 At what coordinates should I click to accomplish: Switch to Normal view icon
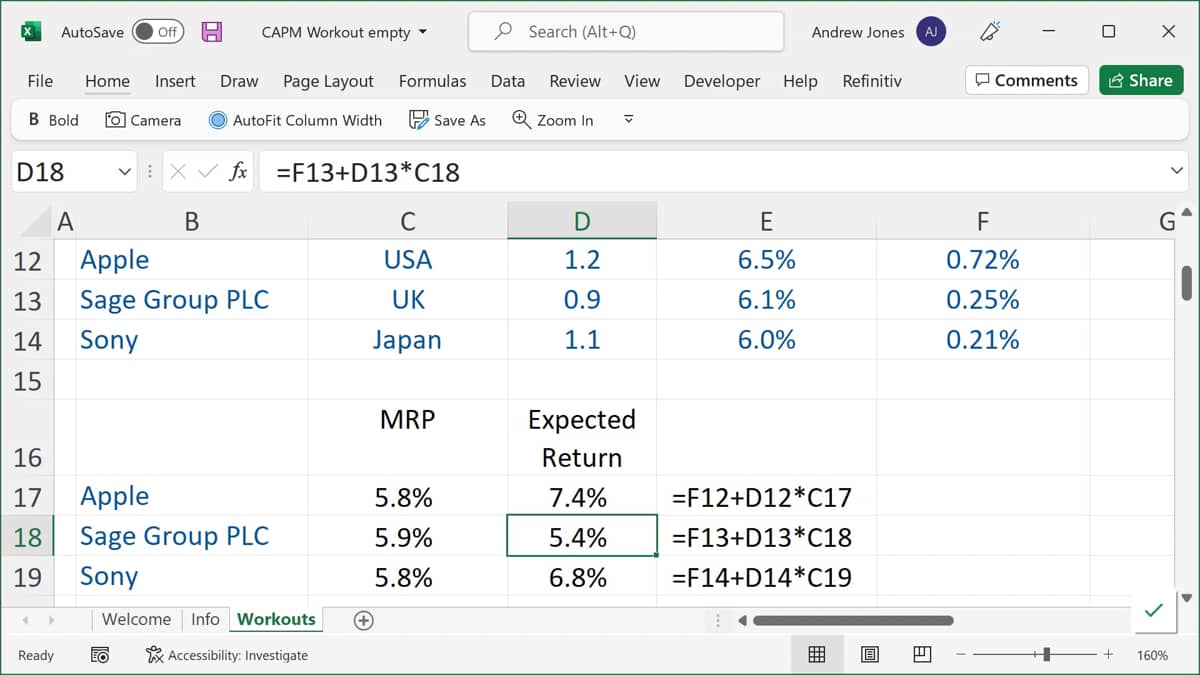(817, 655)
